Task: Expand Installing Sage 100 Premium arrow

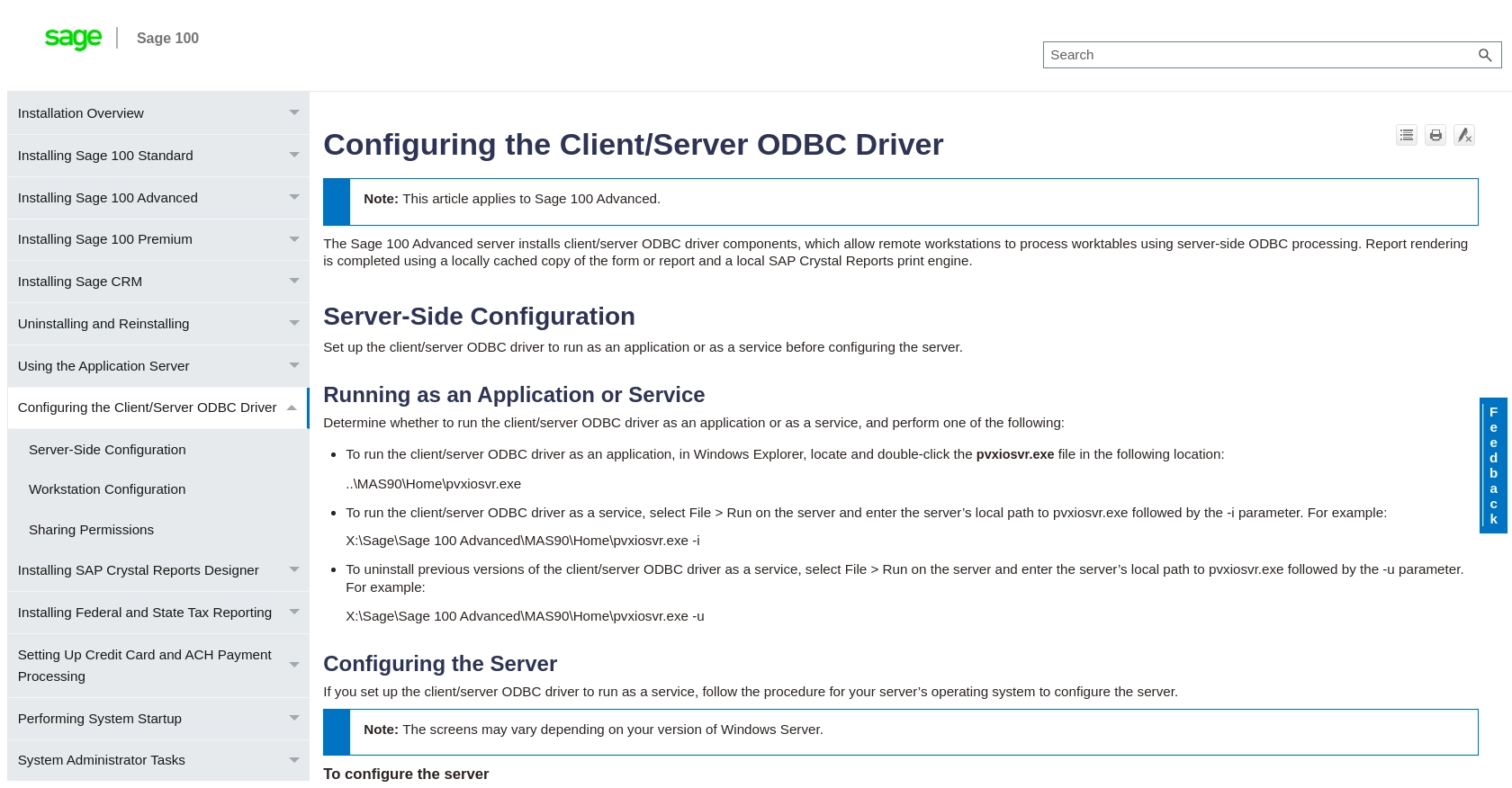Action: click(294, 239)
